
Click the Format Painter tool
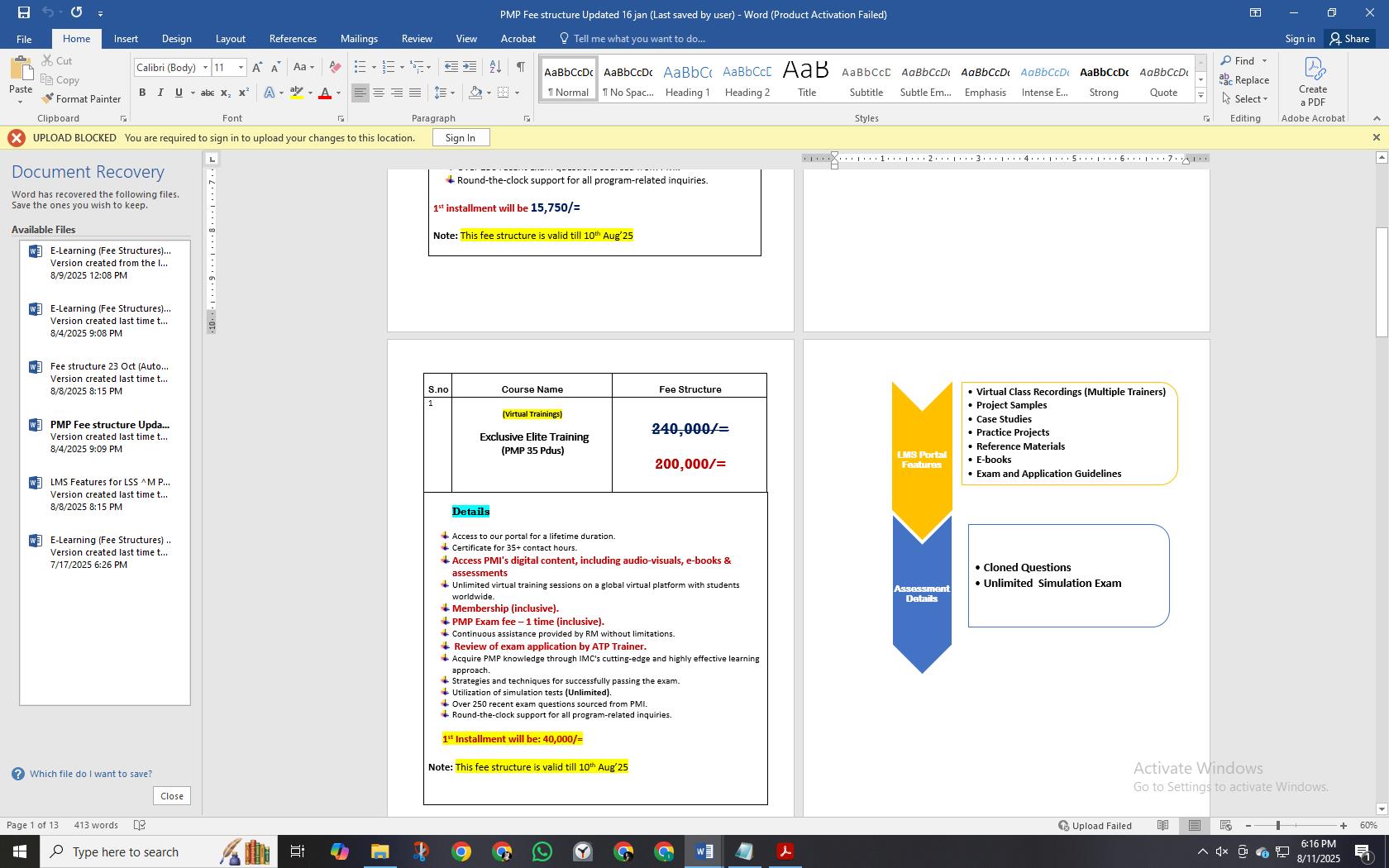[x=81, y=99]
